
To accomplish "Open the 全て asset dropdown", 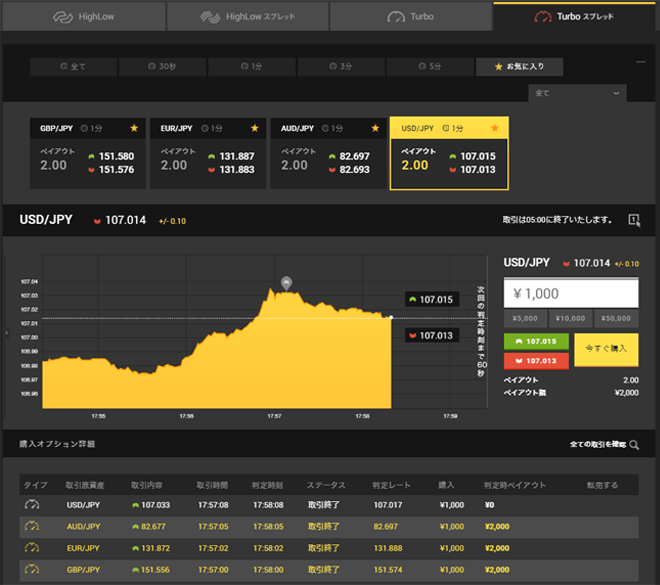I will pos(577,93).
